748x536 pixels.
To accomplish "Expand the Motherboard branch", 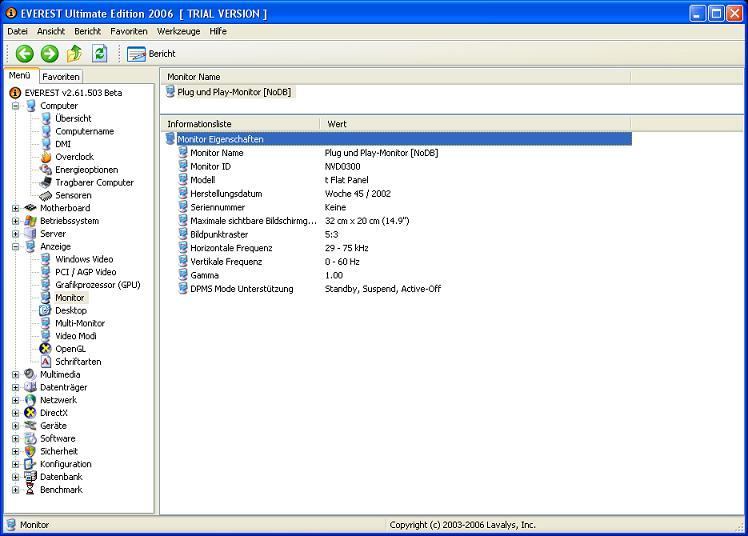I will pos(16,208).
